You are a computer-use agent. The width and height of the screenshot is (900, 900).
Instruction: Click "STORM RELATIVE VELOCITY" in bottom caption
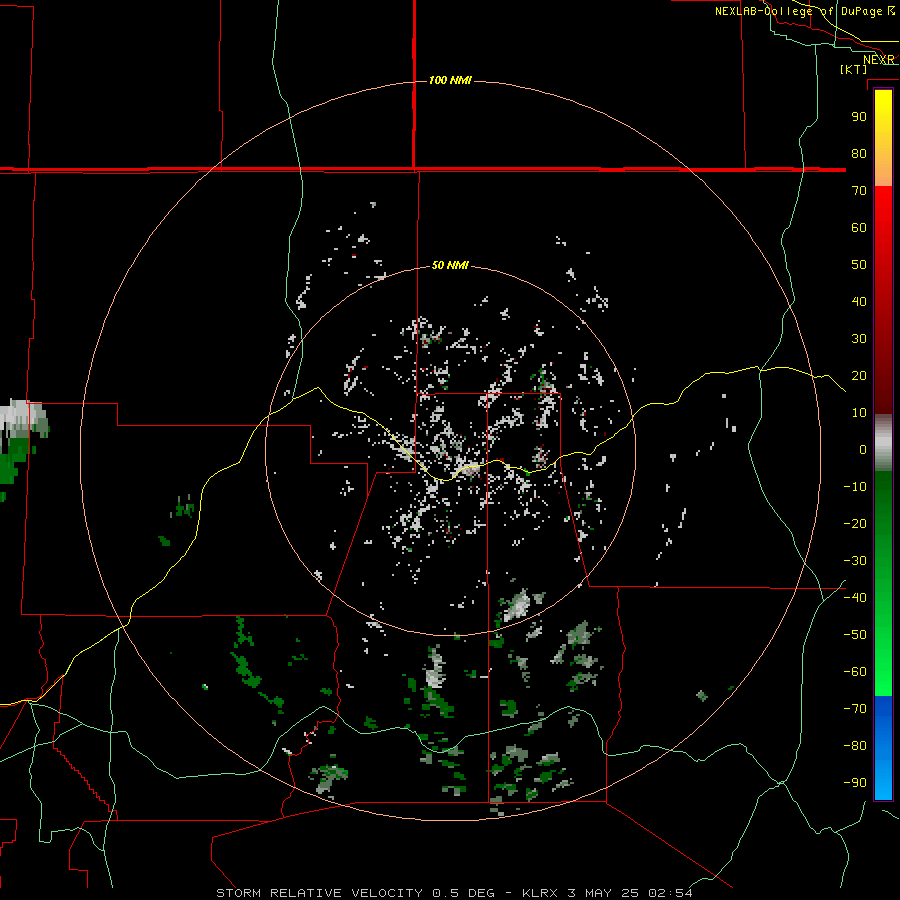coord(320,893)
